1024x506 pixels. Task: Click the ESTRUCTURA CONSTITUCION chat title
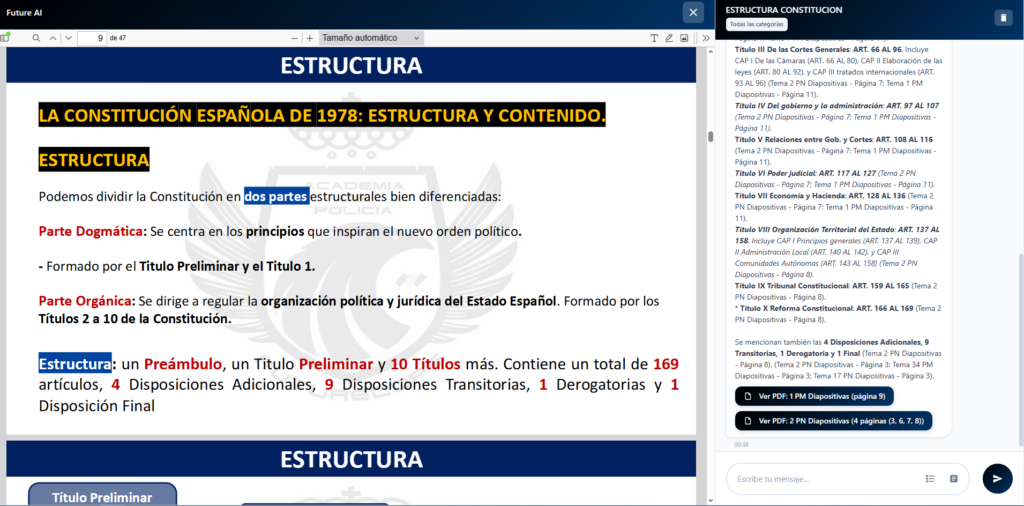pos(784,10)
